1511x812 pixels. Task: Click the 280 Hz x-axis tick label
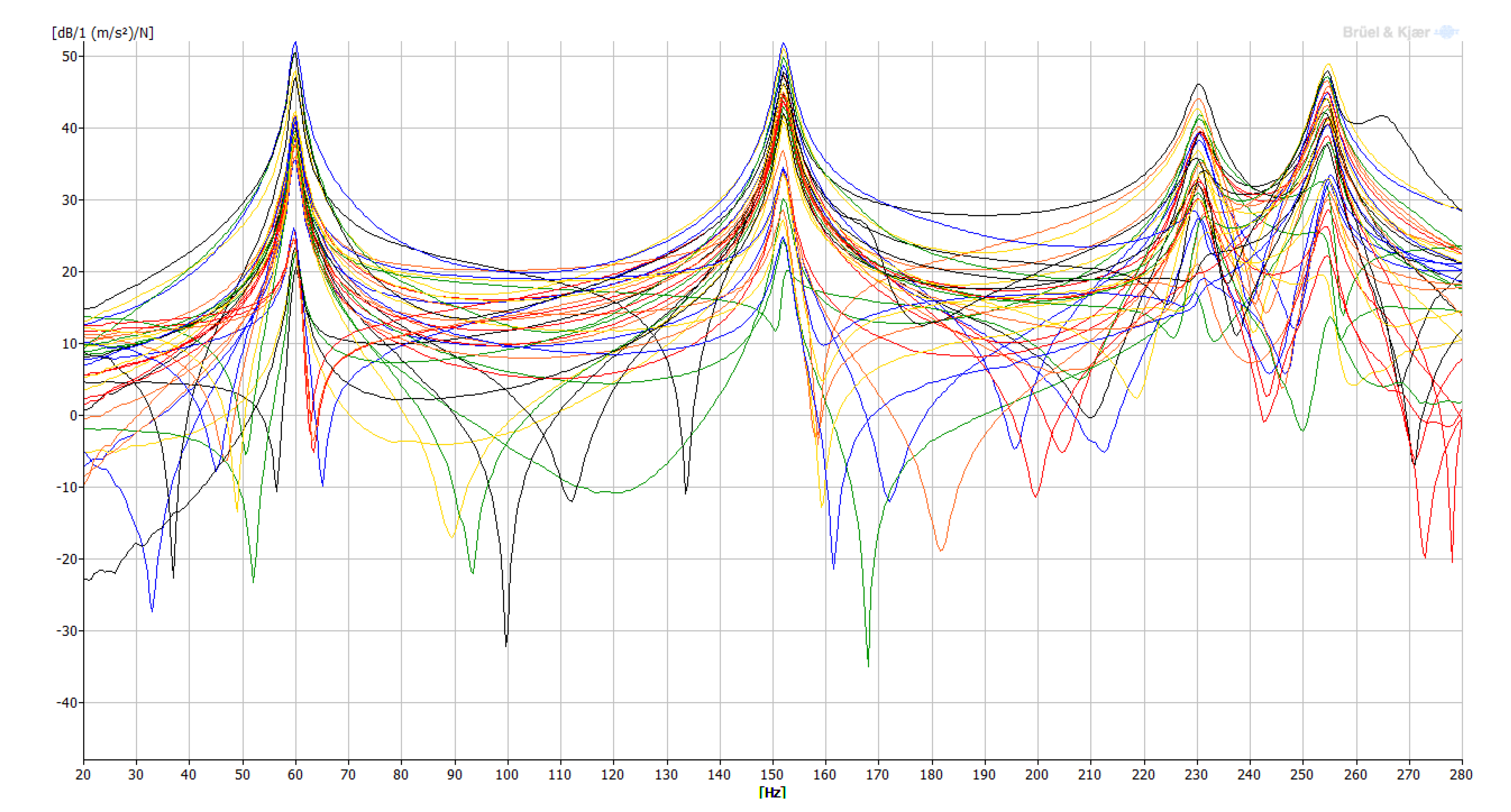click(x=1460, y=774)
